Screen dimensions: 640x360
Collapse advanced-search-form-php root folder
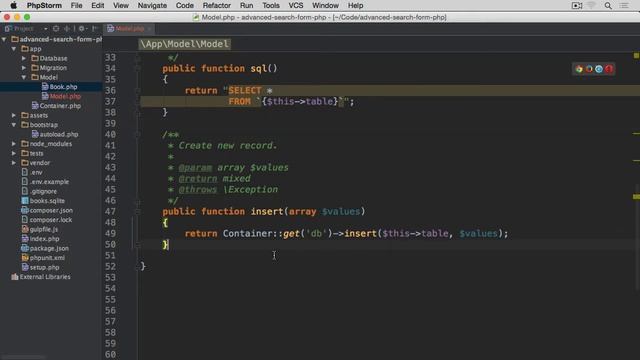pyautogui.click(x=4, y=39)
